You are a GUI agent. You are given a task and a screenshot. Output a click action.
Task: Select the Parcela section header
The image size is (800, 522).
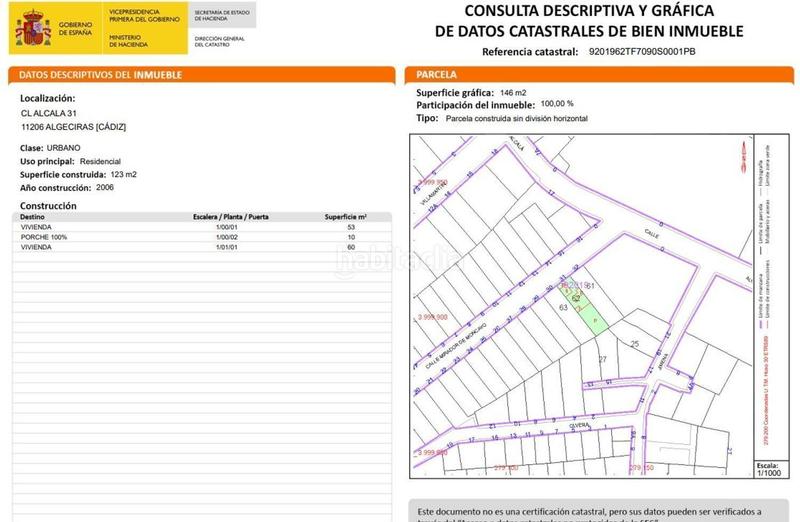pyautogui.click(x=437, y=75)
